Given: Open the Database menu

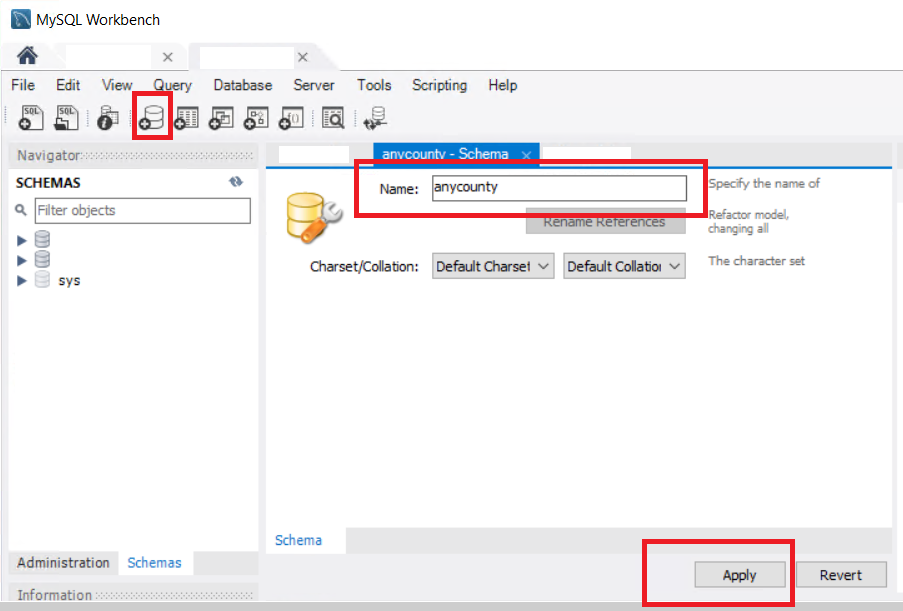Looking at the screenshot, I should click(x=243, y=85).
